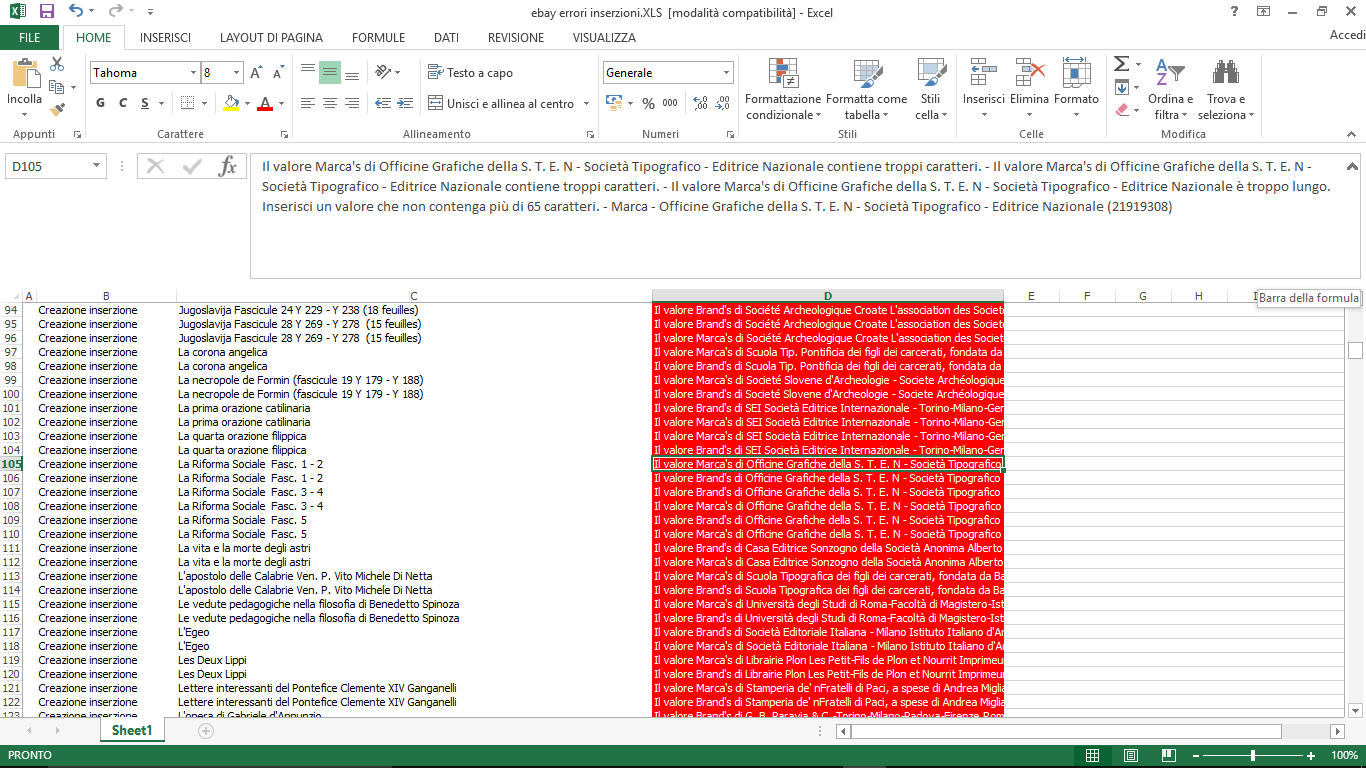Increase the font size
This screenshot has height=768, width=1366.
(256, 73)
